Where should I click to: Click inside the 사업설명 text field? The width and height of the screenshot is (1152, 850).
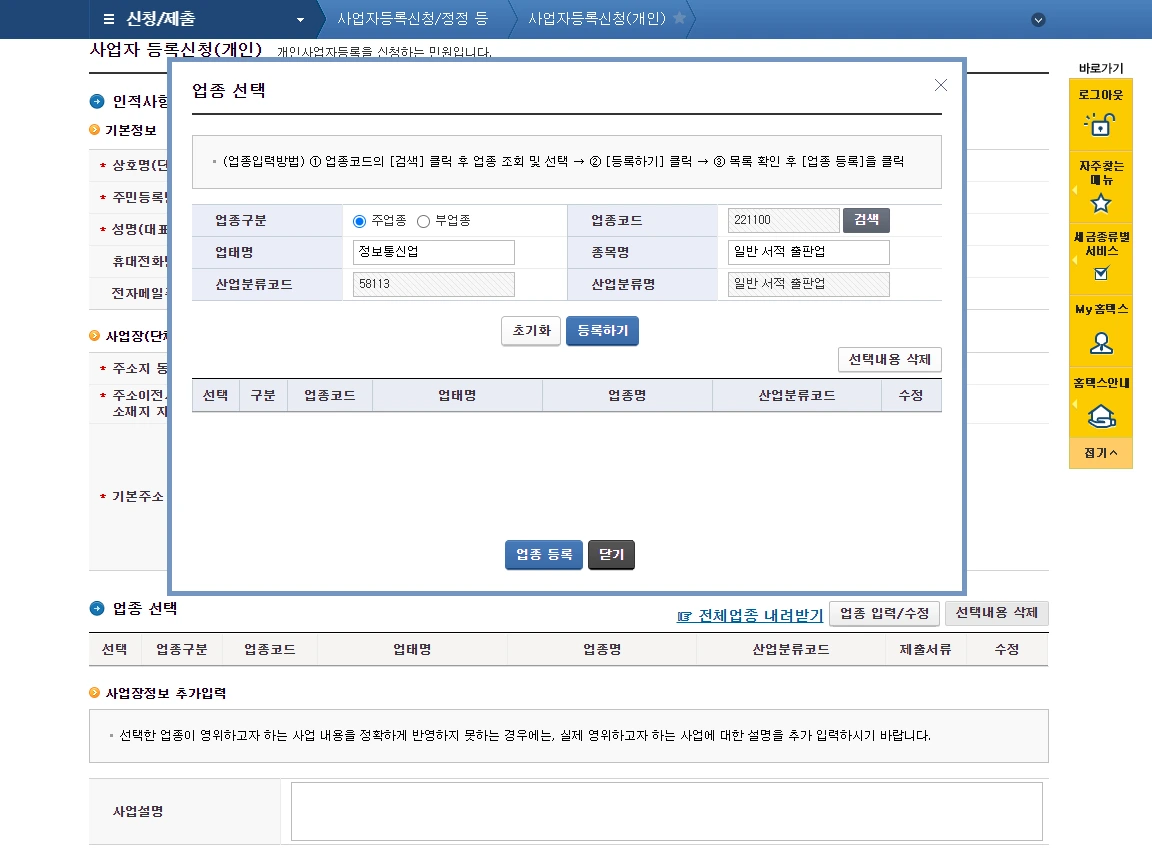(x=665, y=811)
